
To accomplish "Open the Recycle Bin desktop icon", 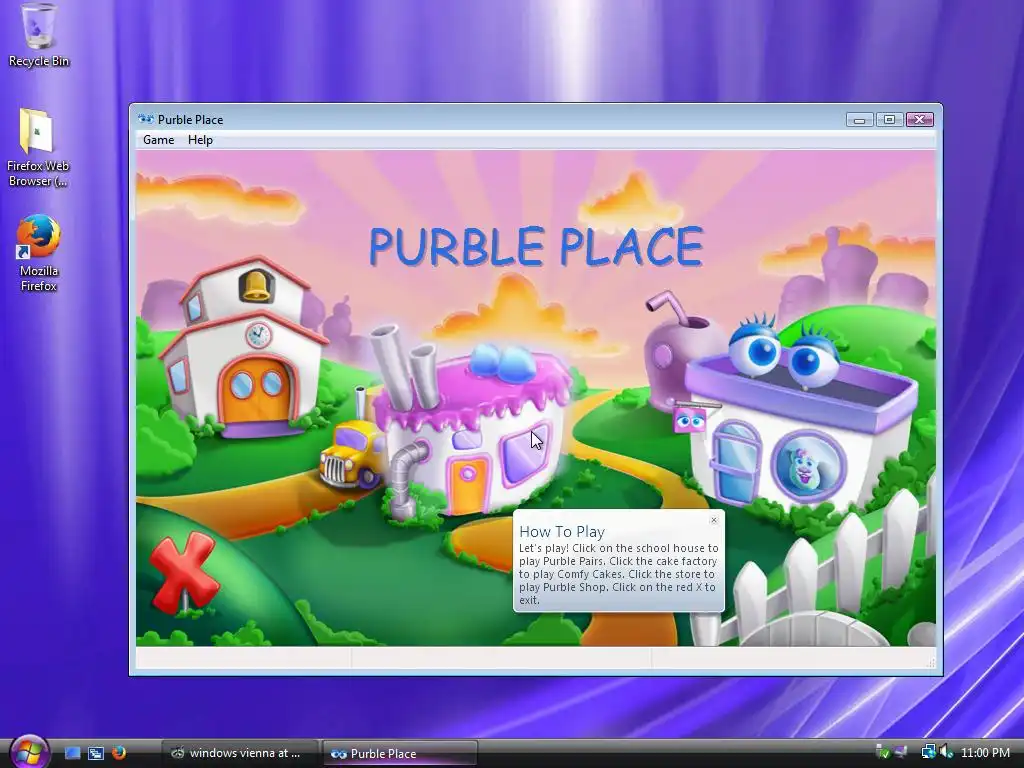I will pyautogui.click(x=39, y=35).
